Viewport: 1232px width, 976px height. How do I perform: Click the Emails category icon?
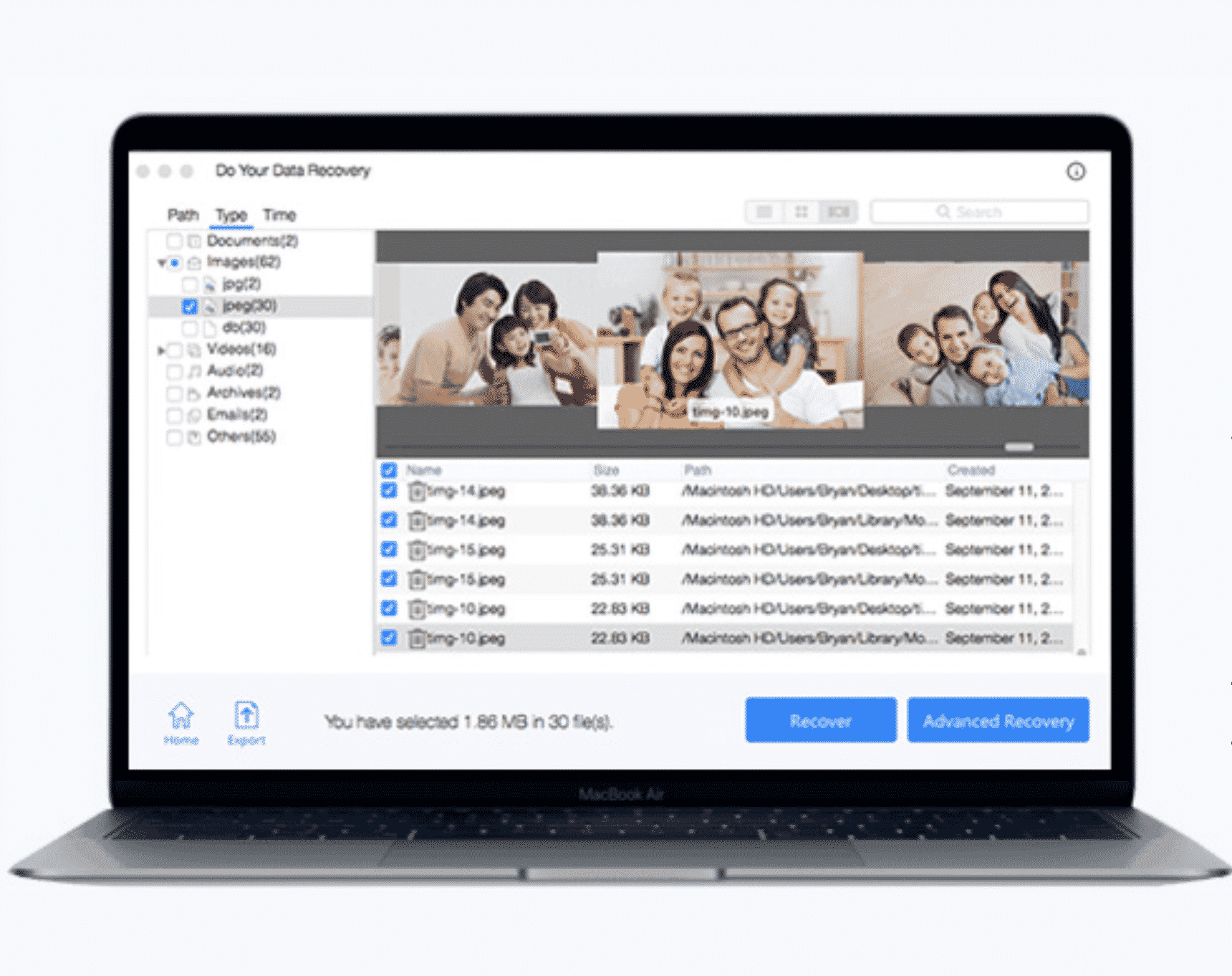(194, 415)
